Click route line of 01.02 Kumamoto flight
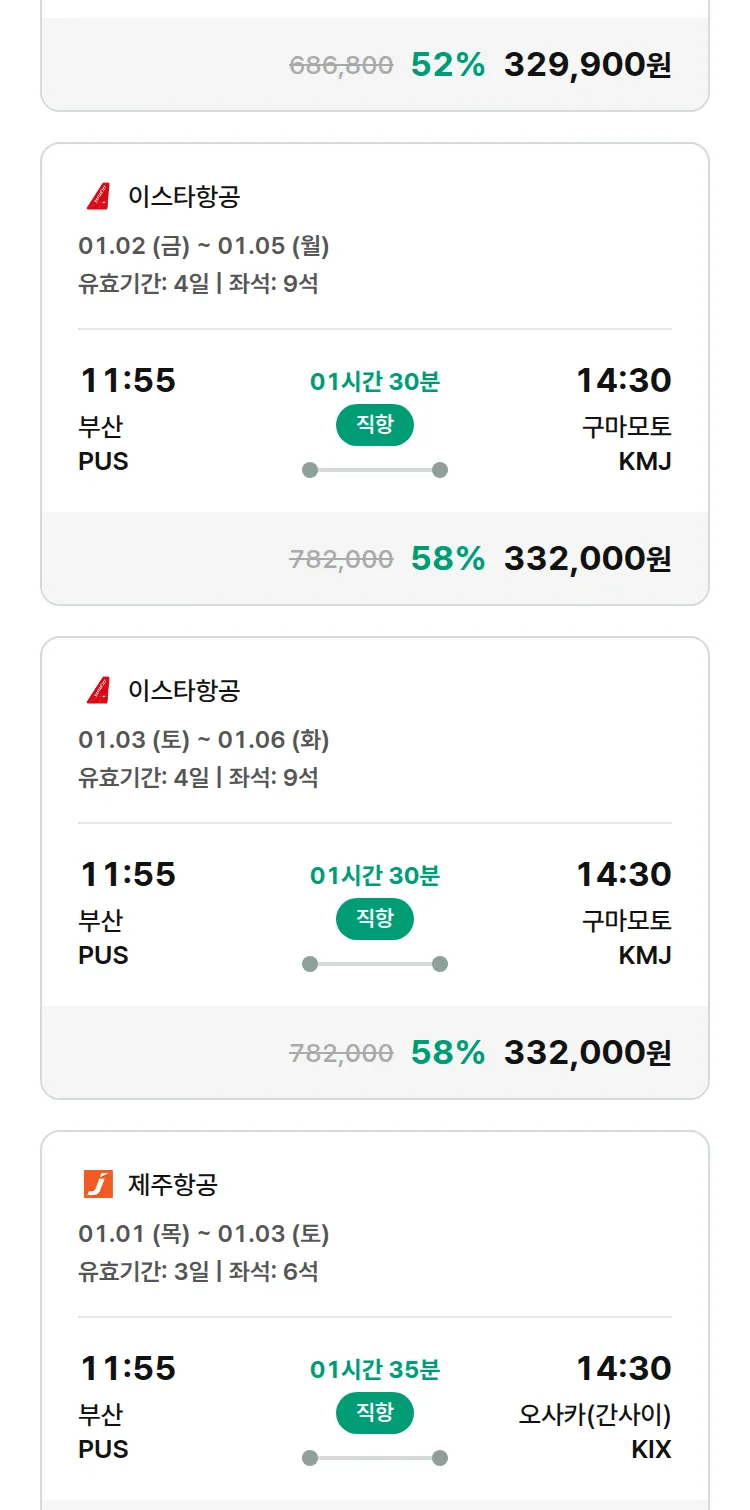 tap(375, 470)
